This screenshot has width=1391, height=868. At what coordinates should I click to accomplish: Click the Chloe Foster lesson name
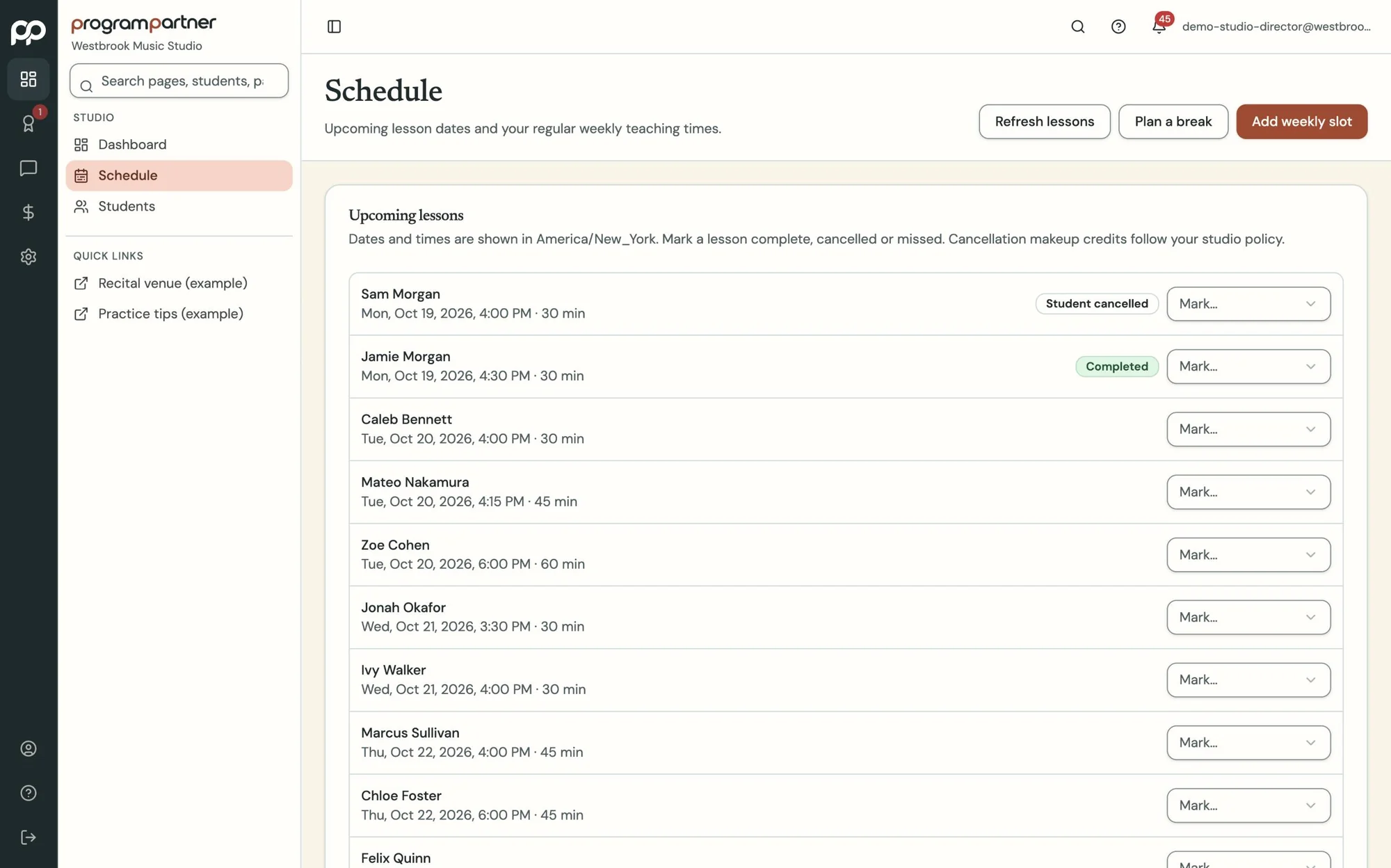point(401,796)
